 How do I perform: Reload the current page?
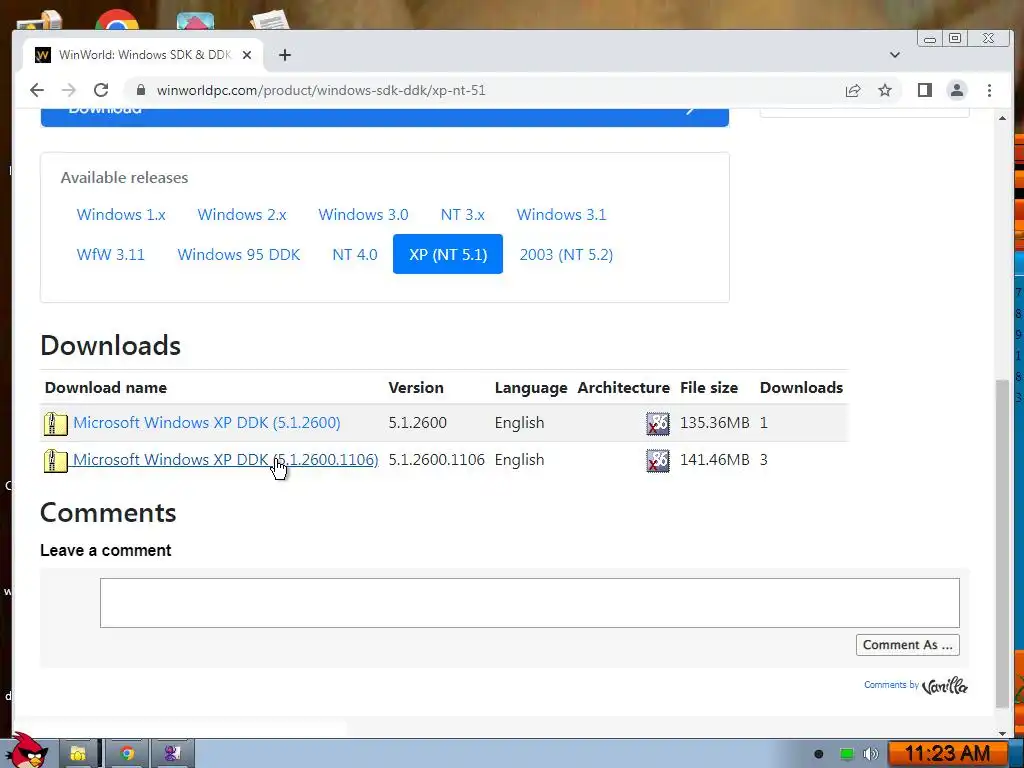(x=101, y=90)
